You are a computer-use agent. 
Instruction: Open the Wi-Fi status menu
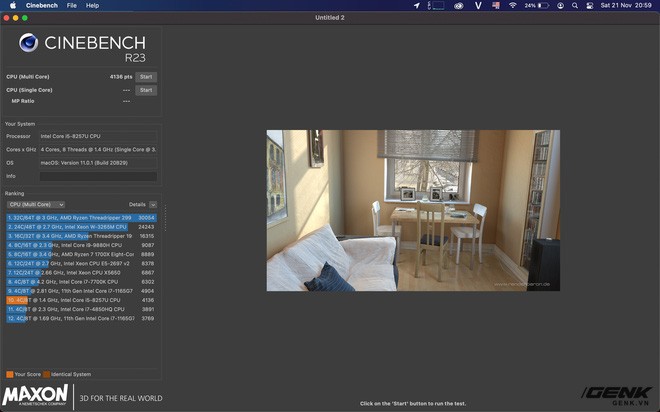point(513,5)
